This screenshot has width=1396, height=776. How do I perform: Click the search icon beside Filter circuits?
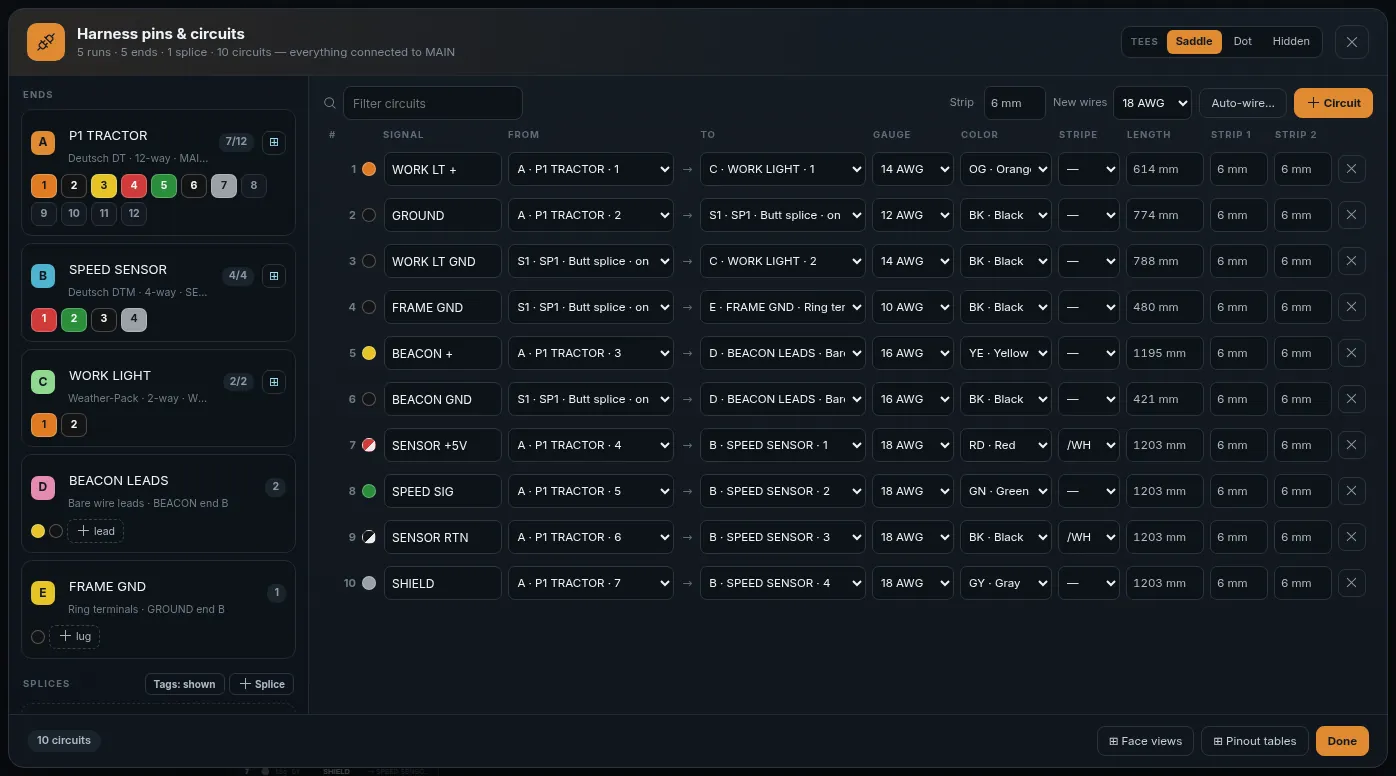point(330,103)
